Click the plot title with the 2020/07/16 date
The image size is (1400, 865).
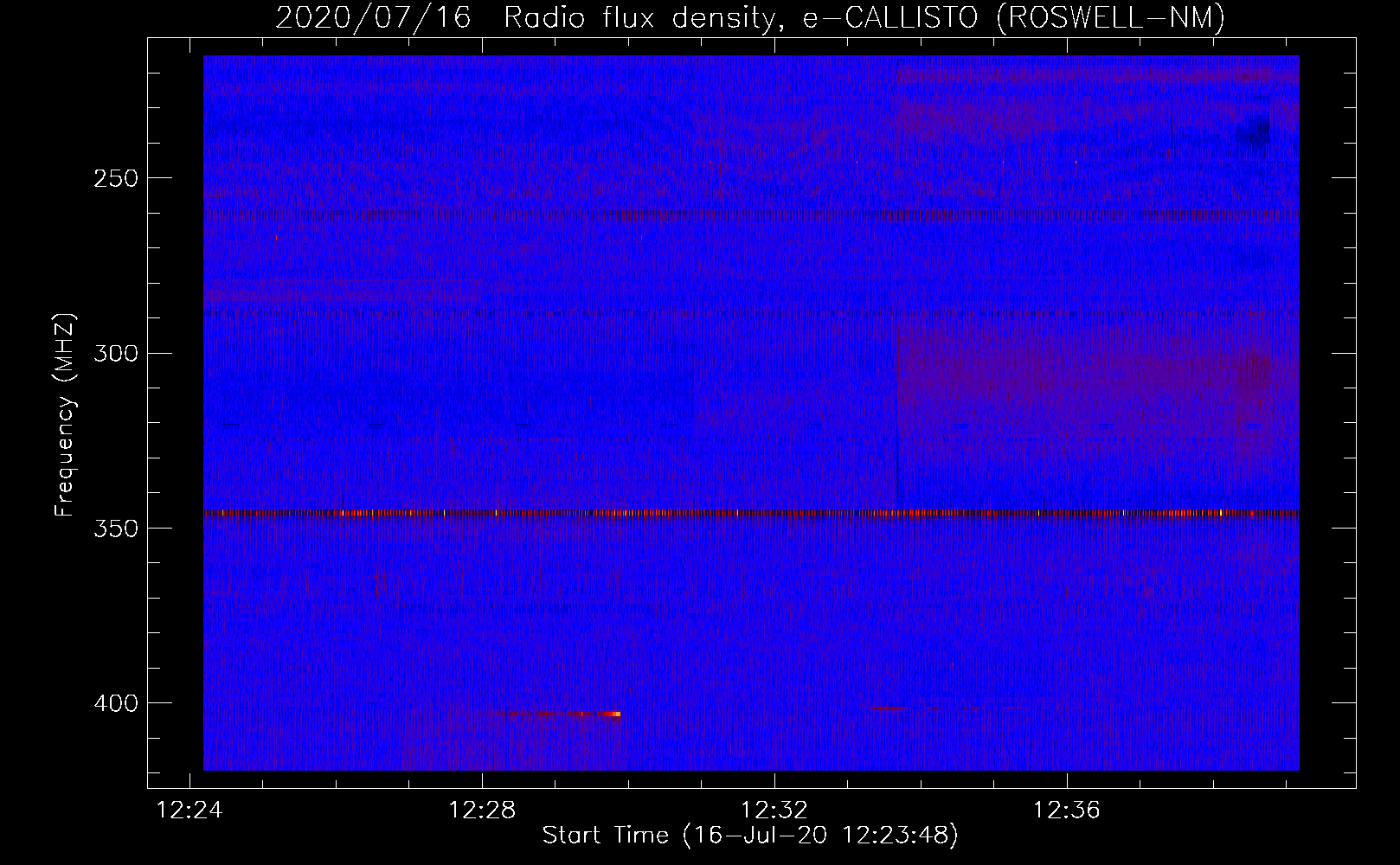pyautogui.click(x=750, y=17)
